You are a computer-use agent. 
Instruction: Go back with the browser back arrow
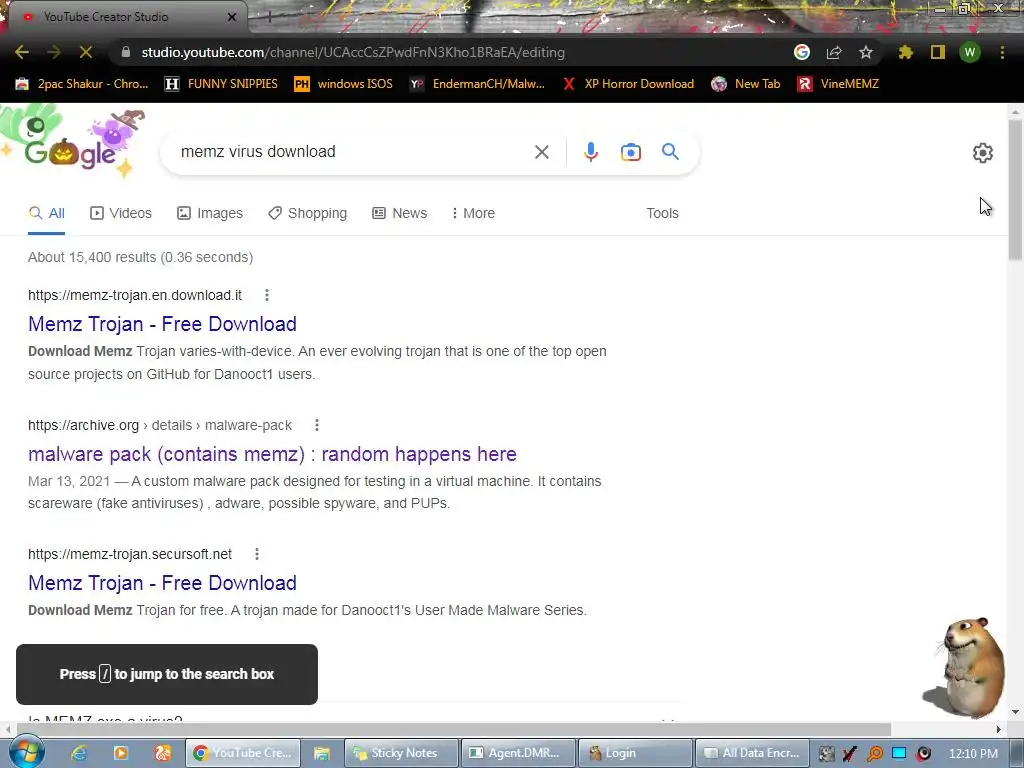(22, 52)
